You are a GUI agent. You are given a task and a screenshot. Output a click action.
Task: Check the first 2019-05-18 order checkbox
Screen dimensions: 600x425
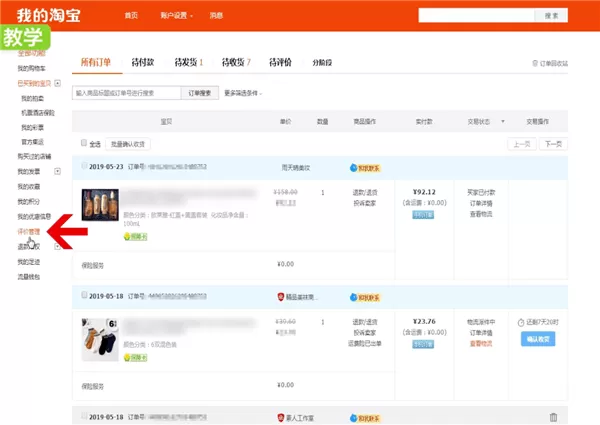tap(84, 295)
